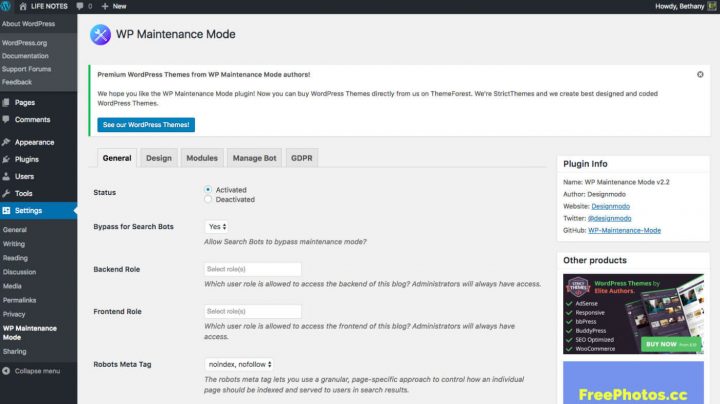Screen dimensions: 720x404
Task: Open Feedback menu link
Action: [17, 82]
